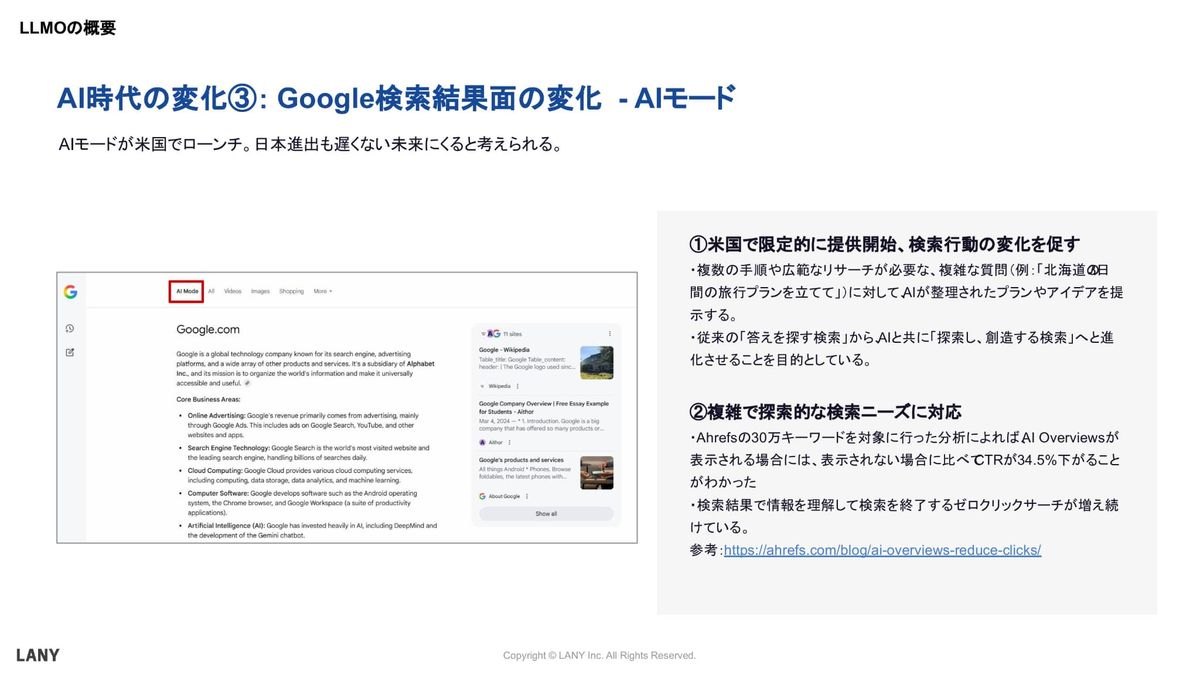Expand the More dropdown in search tabs
The image size is (1200, 675).
(322, 291)
